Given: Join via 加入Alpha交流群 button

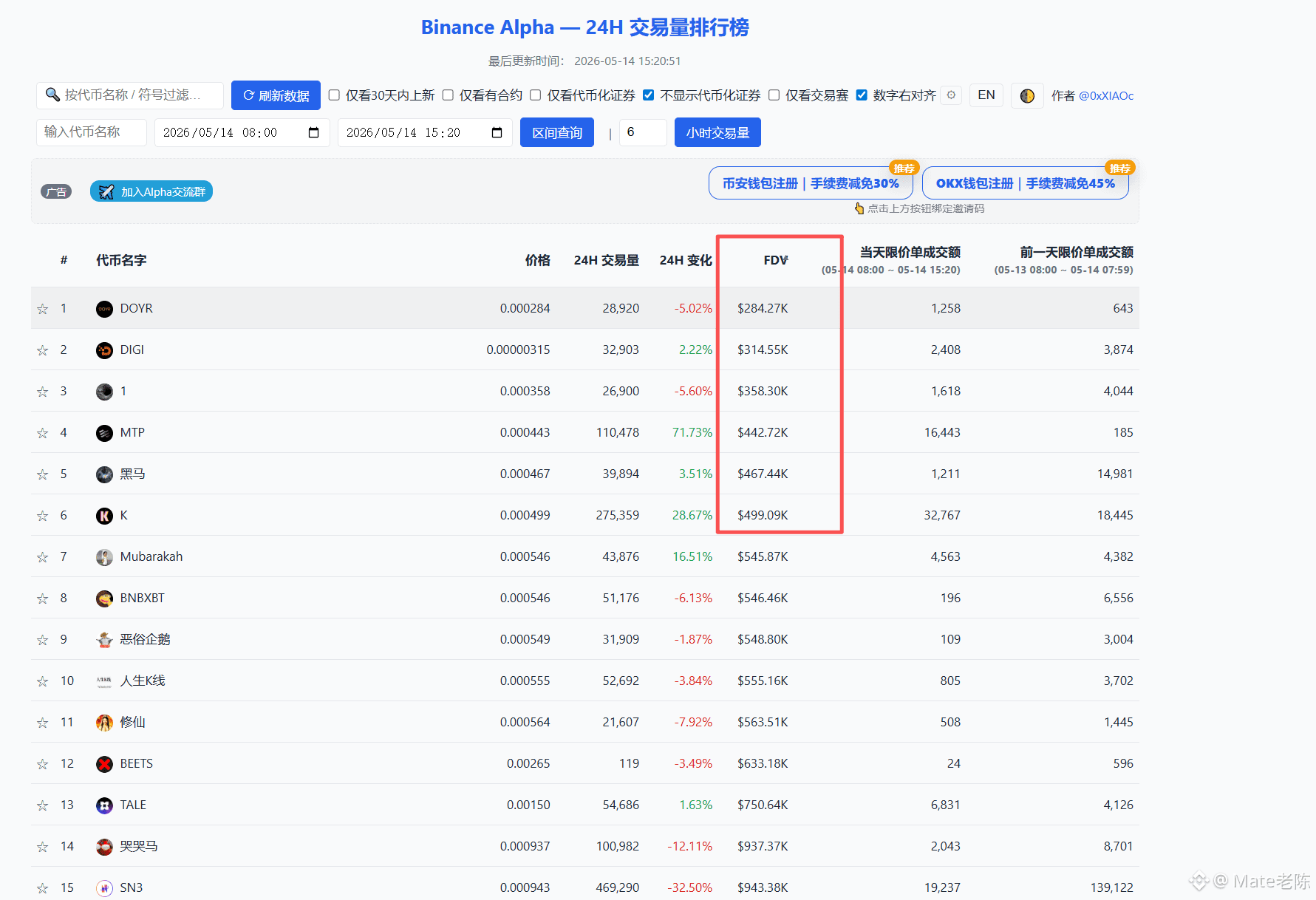Looking at the screenshot, I should 151,191.
